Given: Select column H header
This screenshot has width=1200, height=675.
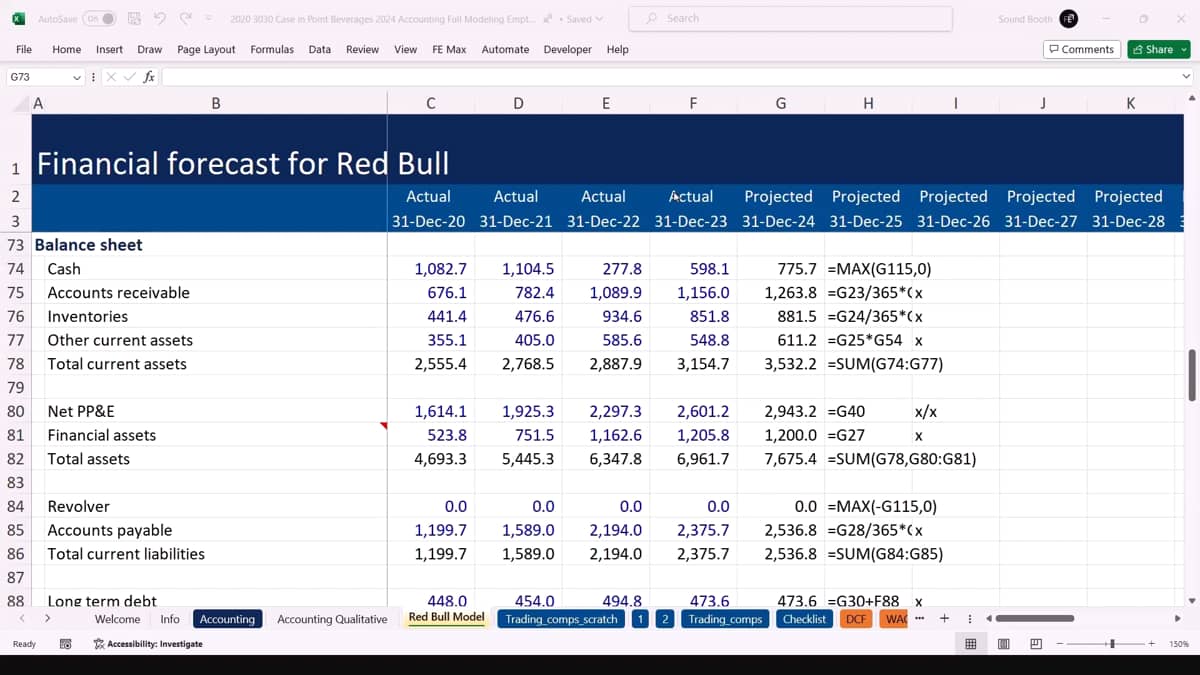Looking at the screenshot, I should coord(868,103).
